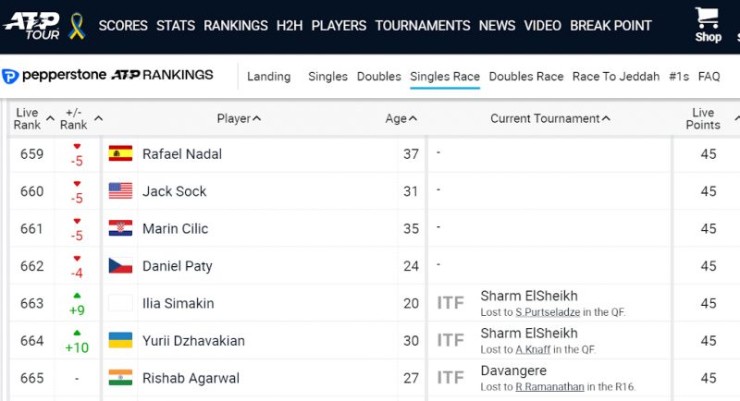Click the Croatia flag beside Marin Cilic
This screenshot has height=401, width=740.
[x=121, y=228]
